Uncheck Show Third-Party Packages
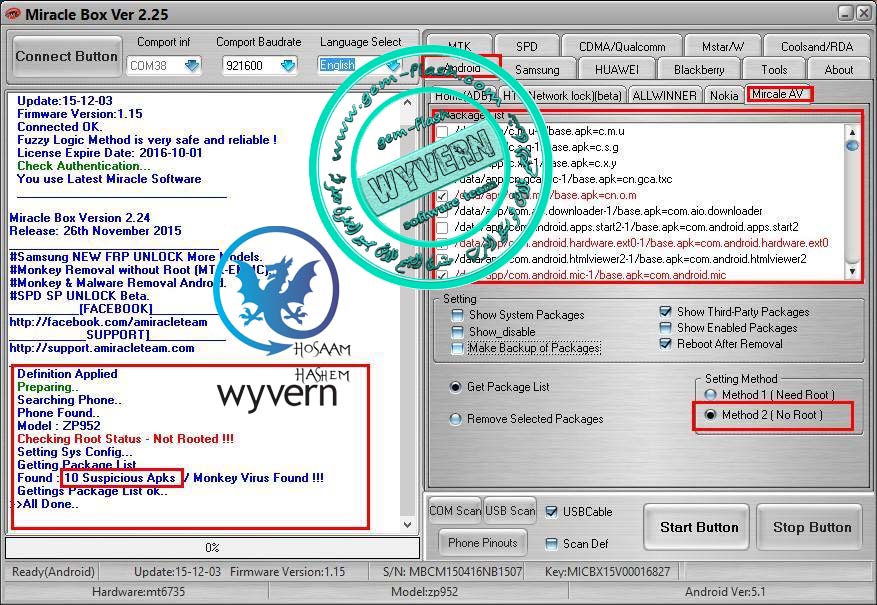Viewport: 877px width, 605px height. point(666,311)
